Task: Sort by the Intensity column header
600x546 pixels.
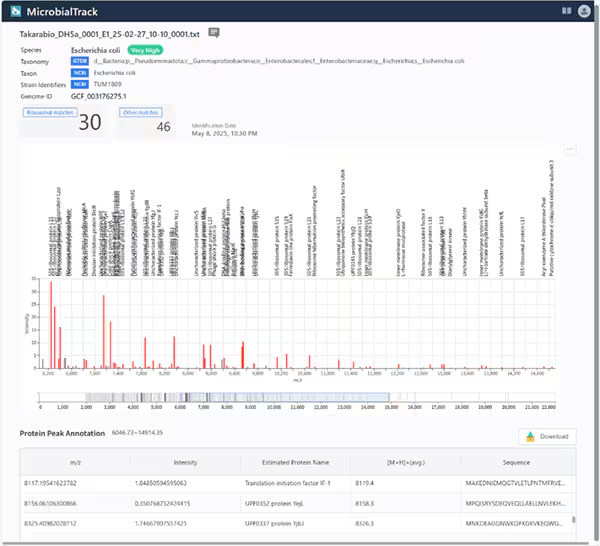Action: (x=185, y=463)
